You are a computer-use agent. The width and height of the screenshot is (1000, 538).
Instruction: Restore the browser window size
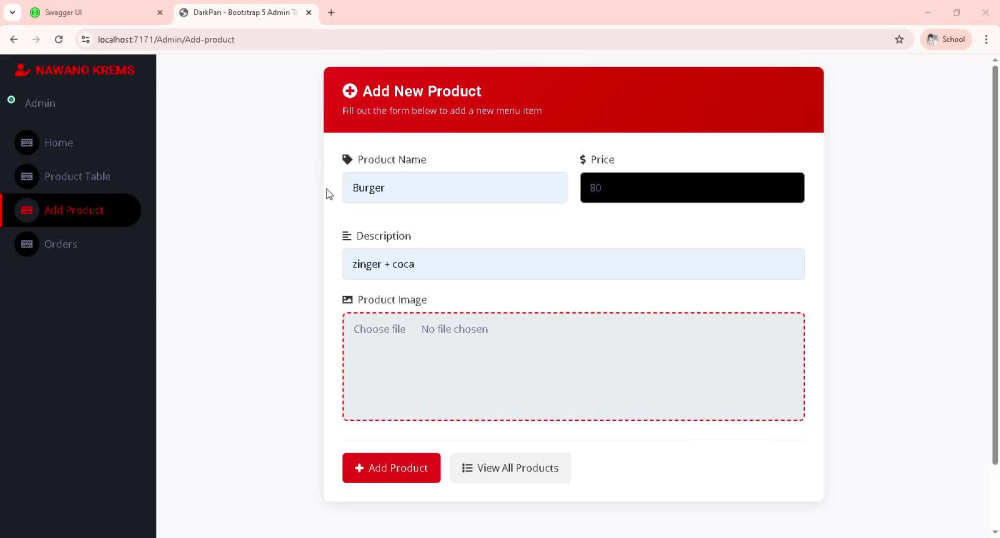coord(957,12)
